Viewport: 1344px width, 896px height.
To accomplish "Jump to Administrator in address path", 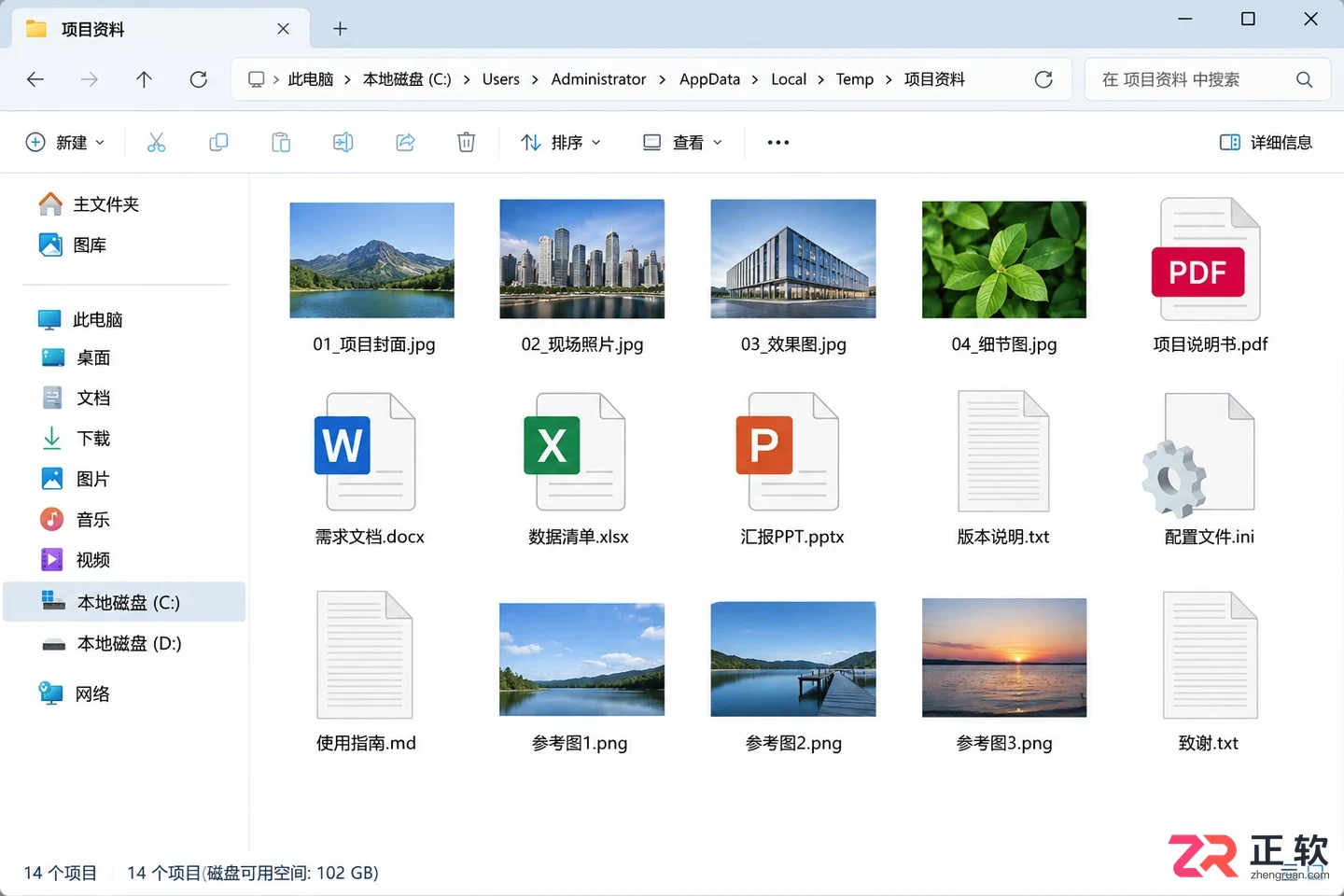I will pyautogui.click(x=598, y=79).
